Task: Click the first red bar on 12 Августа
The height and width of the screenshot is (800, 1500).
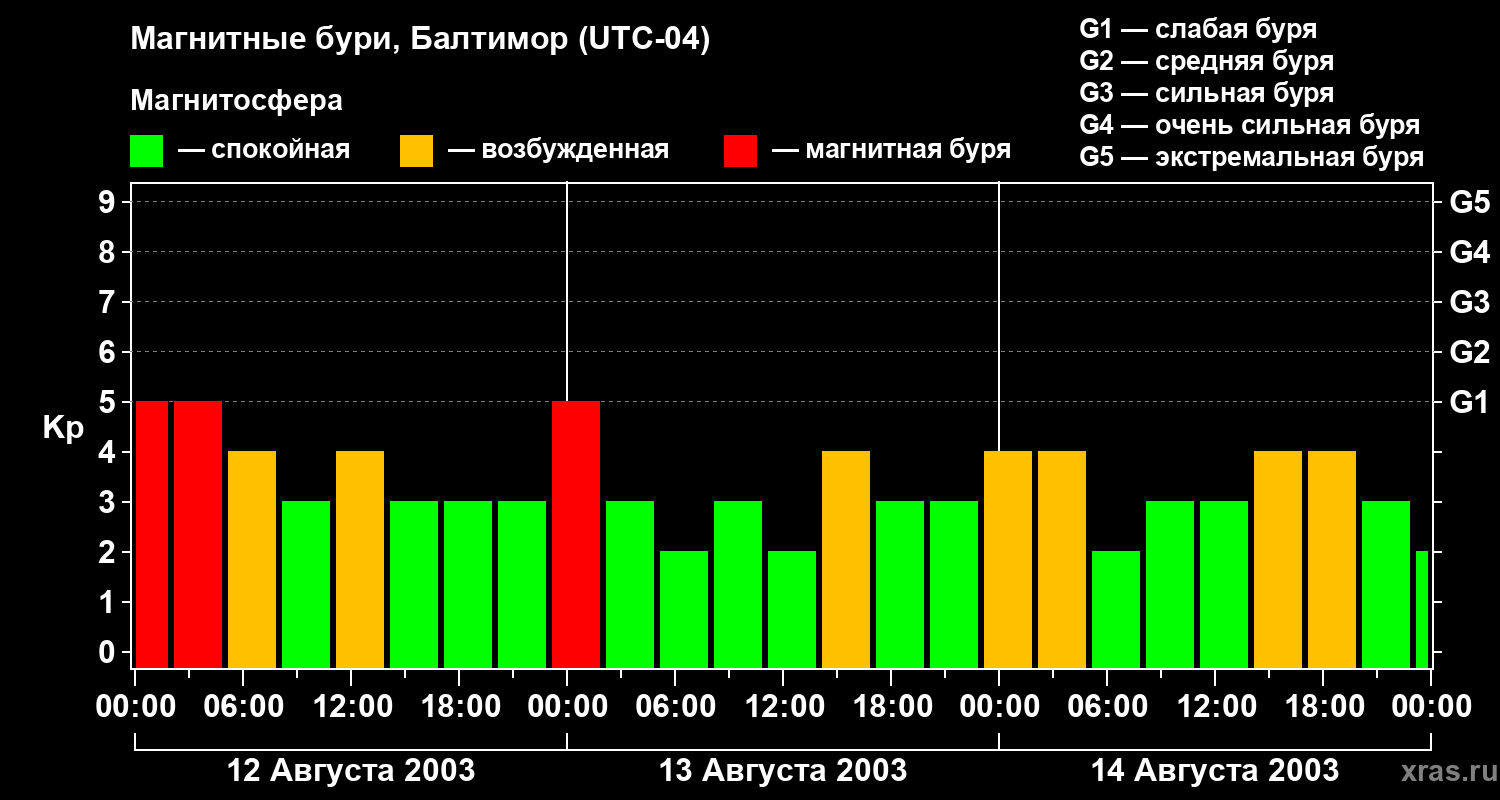Action: coord(152,534)
